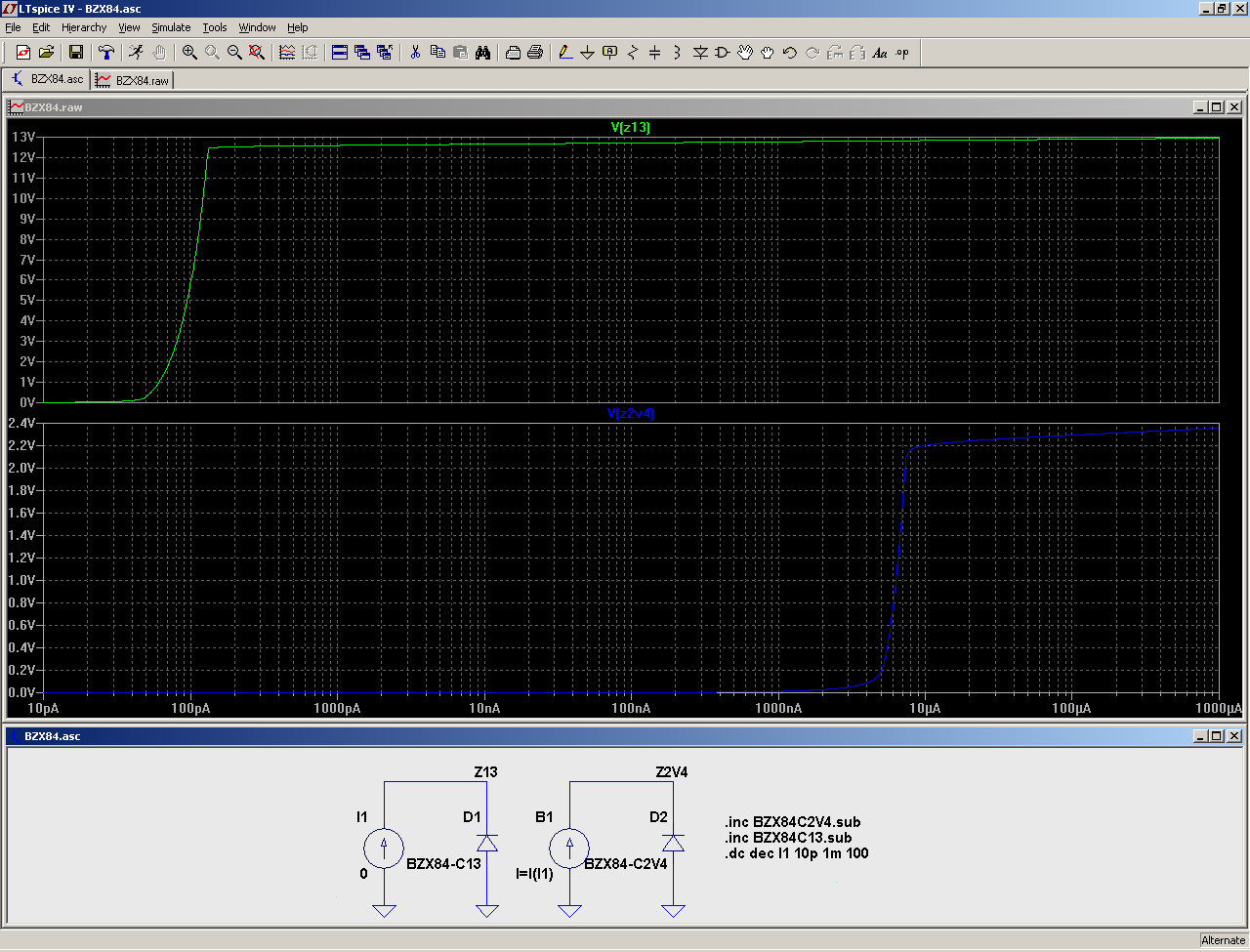Maximize the BZX84.raw waveform pane
This screenshot has height=952, width=1250.
[1217, 107]
